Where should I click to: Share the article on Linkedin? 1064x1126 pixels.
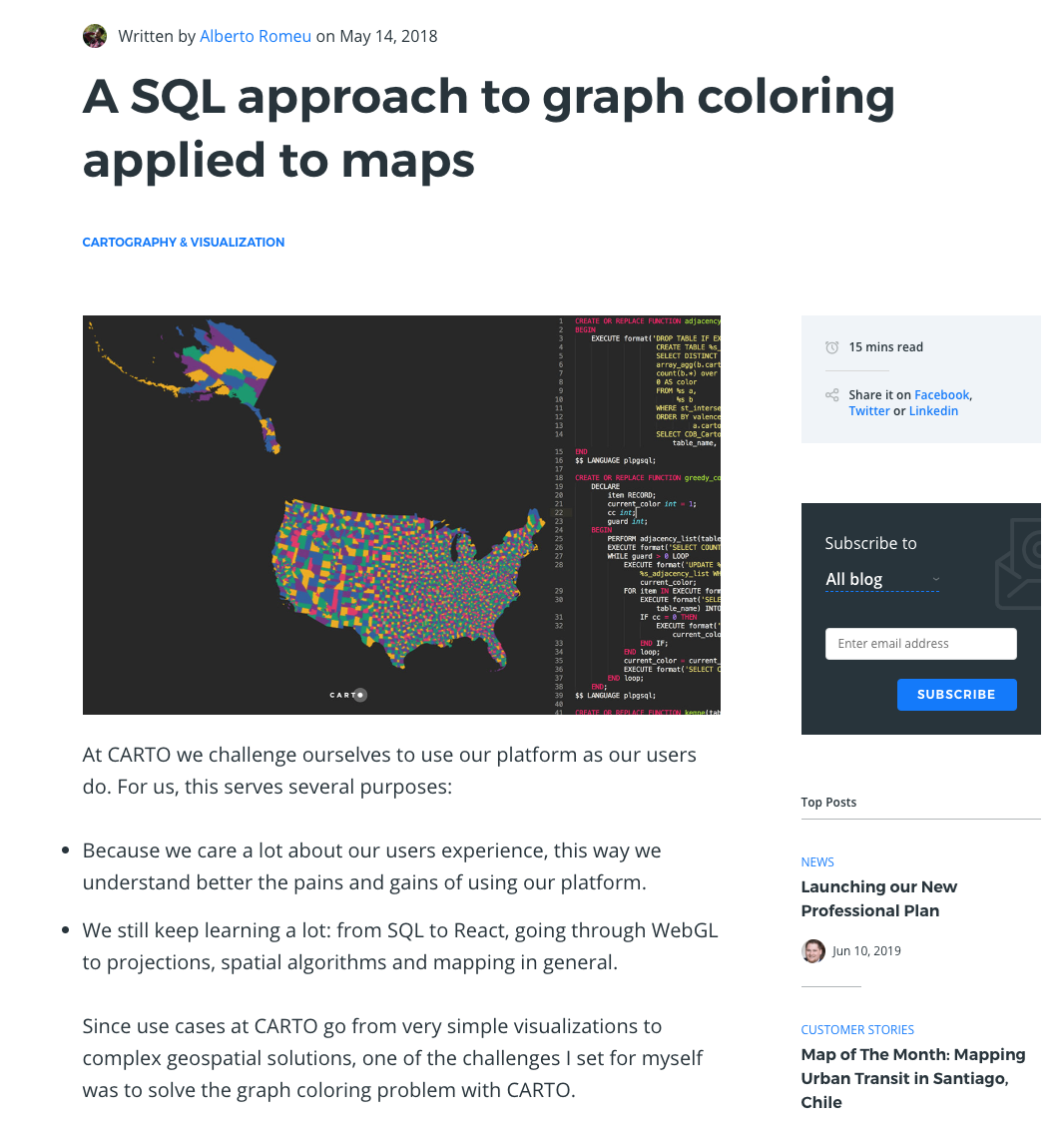pyautogui.click(x=933, y=410)
